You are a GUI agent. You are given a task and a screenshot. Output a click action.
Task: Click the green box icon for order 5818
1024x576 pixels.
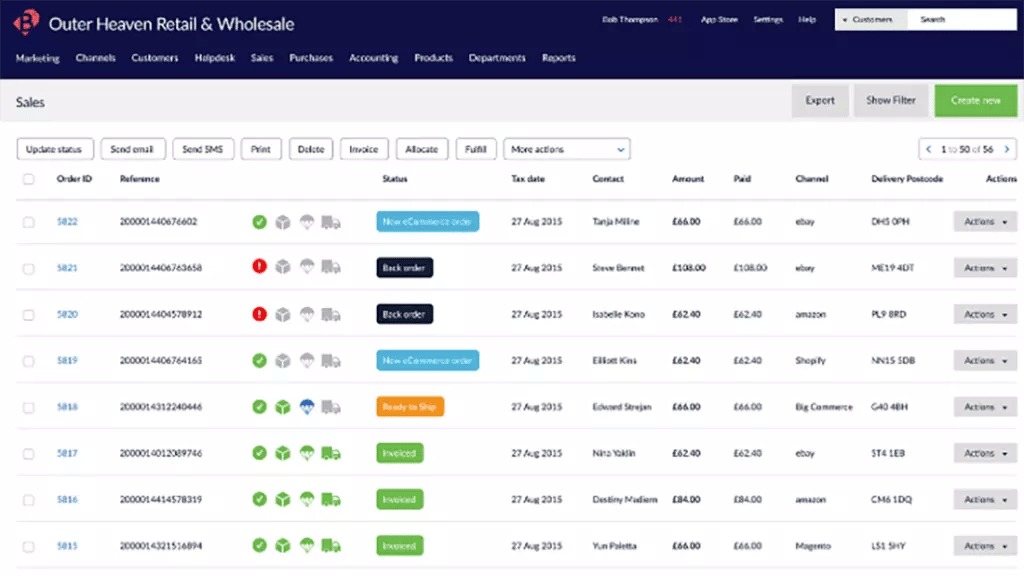tap(283, 407)
